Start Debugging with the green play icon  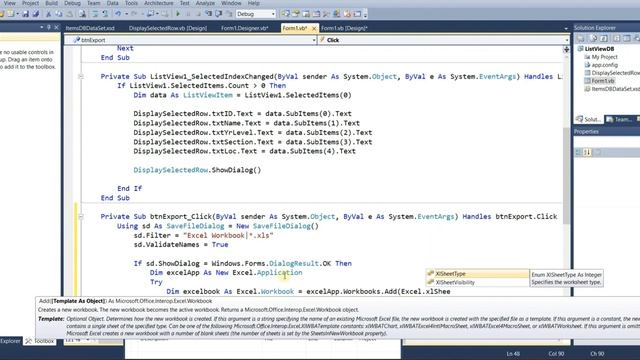178,14
